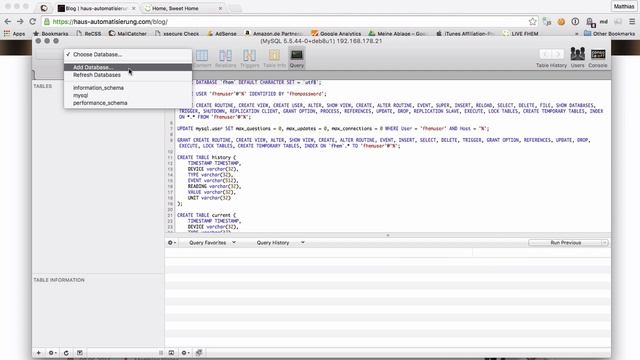Open the MailCatcher bookmark
640x360 pixels.
[128, 33]
